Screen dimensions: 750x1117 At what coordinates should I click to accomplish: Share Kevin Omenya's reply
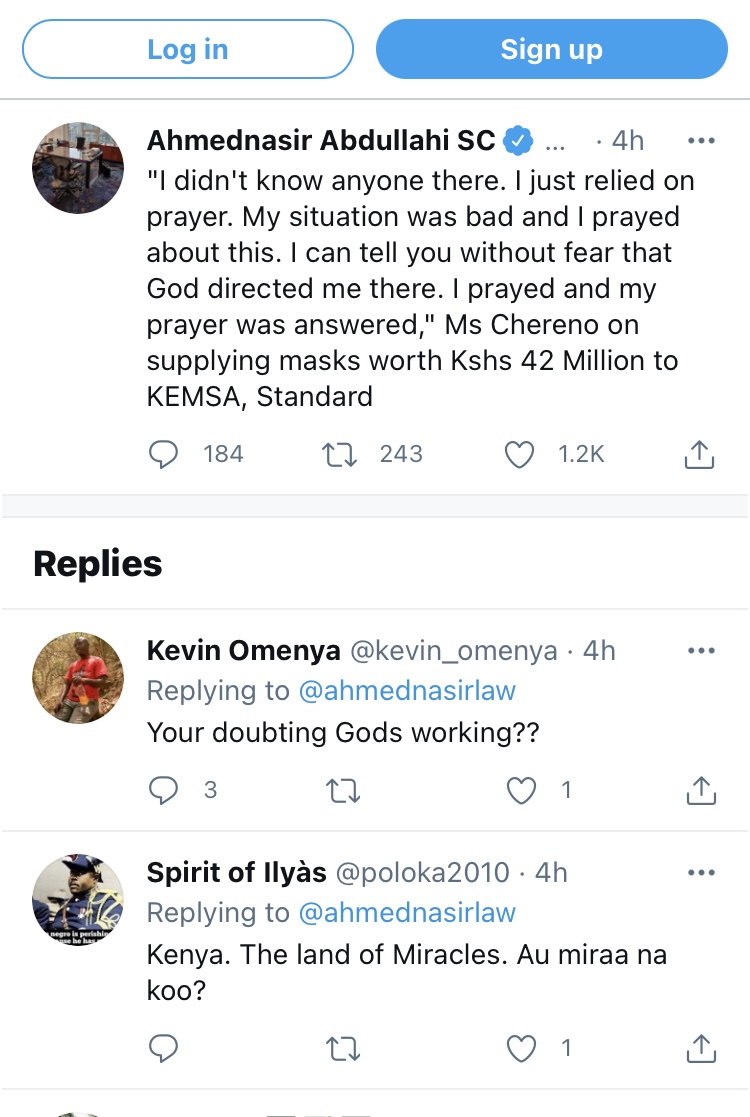tap(701, 791)
